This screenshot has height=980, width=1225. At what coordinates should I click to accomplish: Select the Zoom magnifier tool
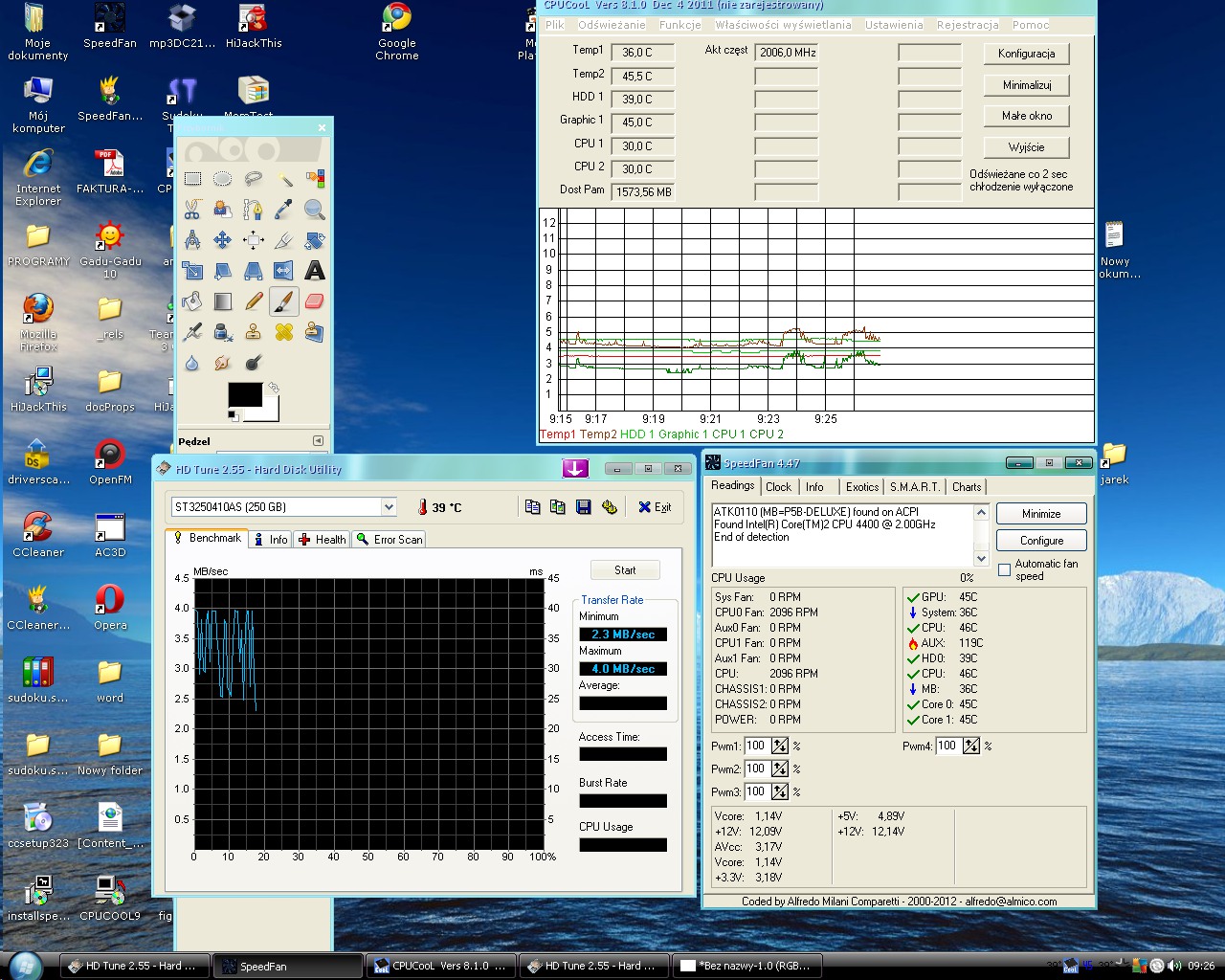[x=315, y=210]
